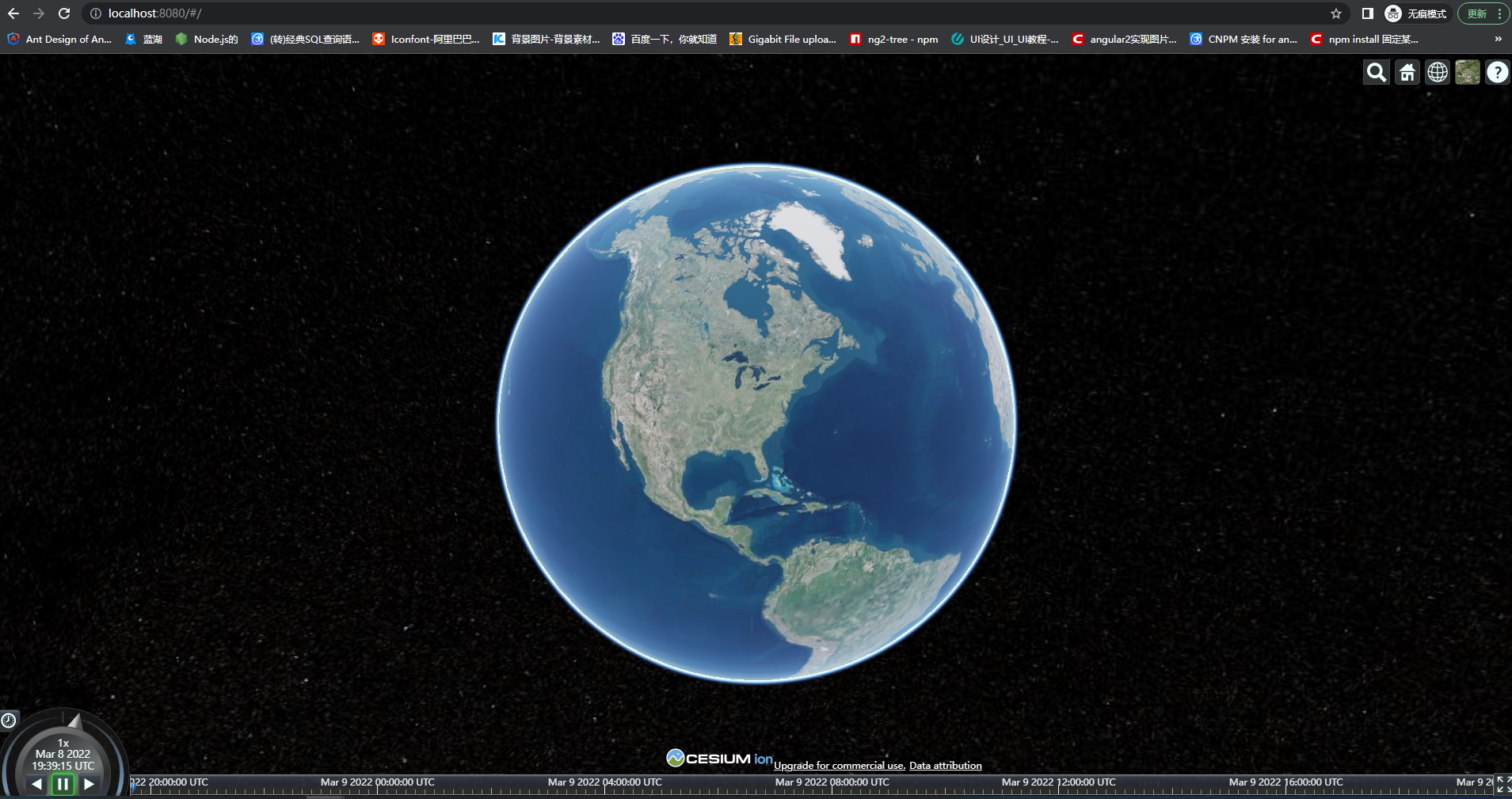Click the incognito 无痕模式 indicator

click(1416, 13)
